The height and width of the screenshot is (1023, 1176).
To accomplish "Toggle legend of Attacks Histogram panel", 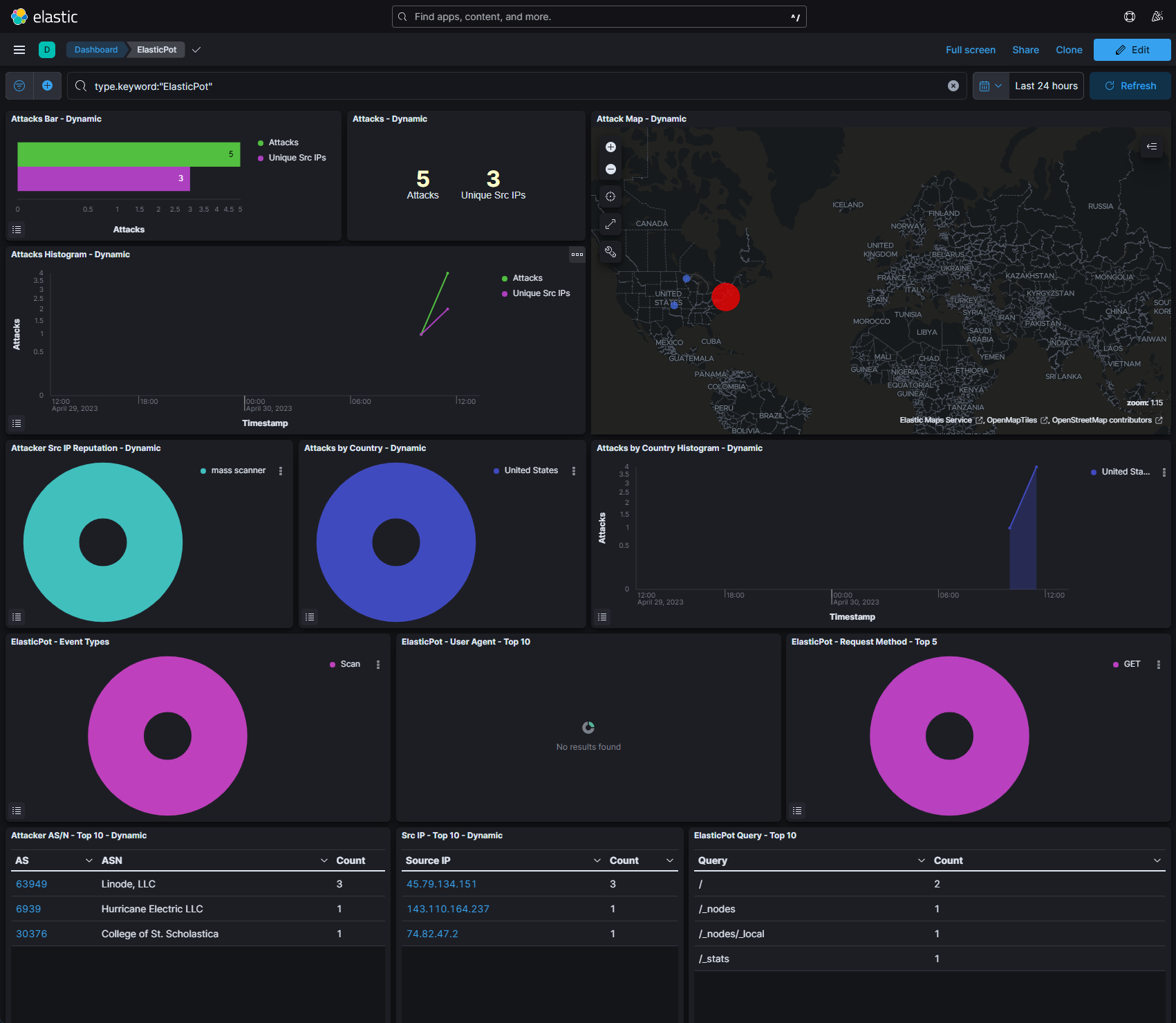I will coord(17,423).
